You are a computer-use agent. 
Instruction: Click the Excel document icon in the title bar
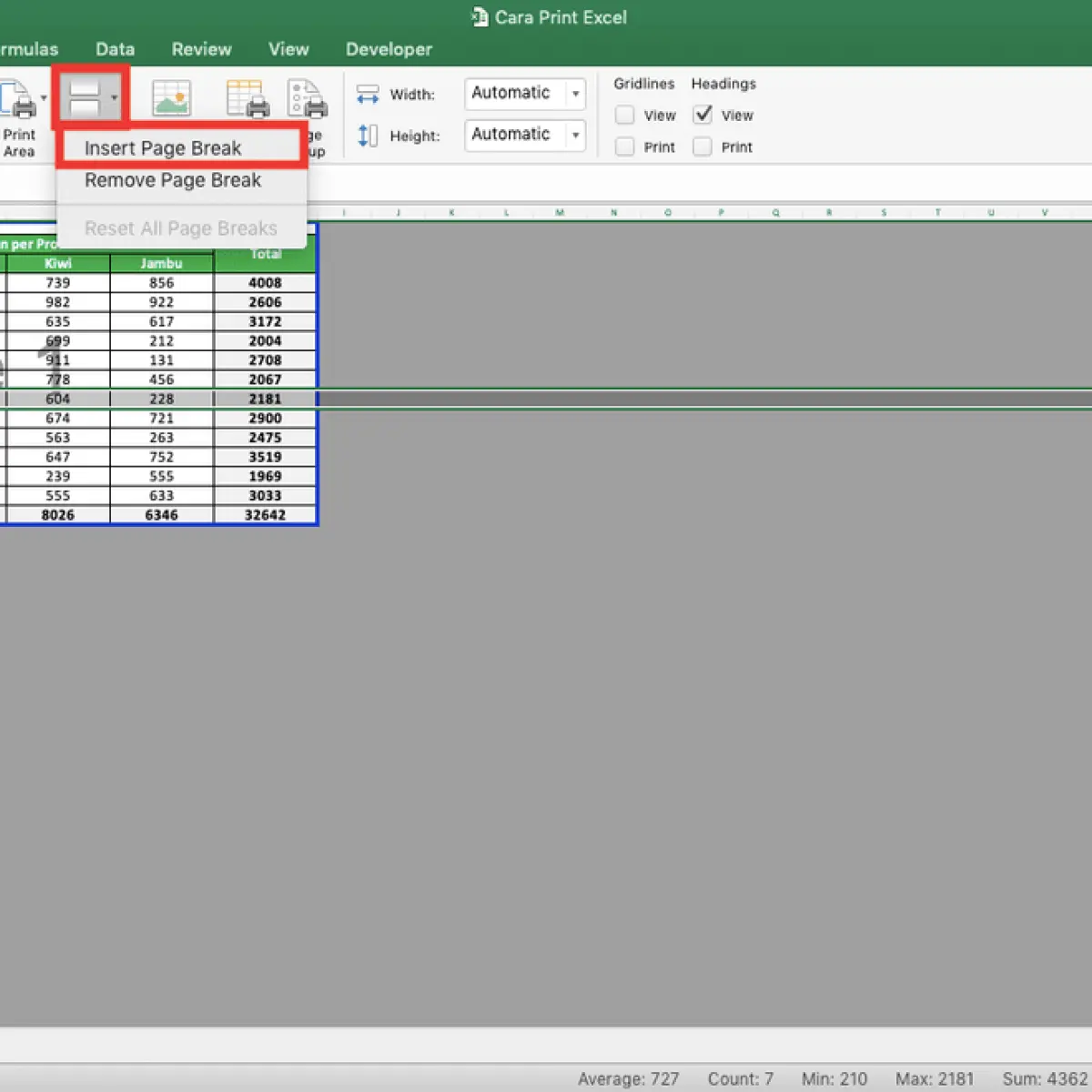[480, 16]
